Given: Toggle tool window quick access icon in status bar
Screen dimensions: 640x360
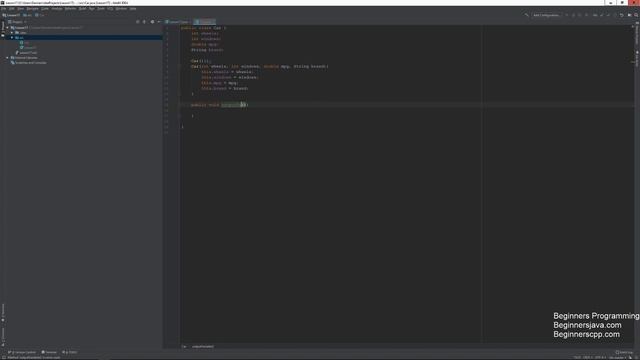Looking at the screenshot, I should pos(3,358).
